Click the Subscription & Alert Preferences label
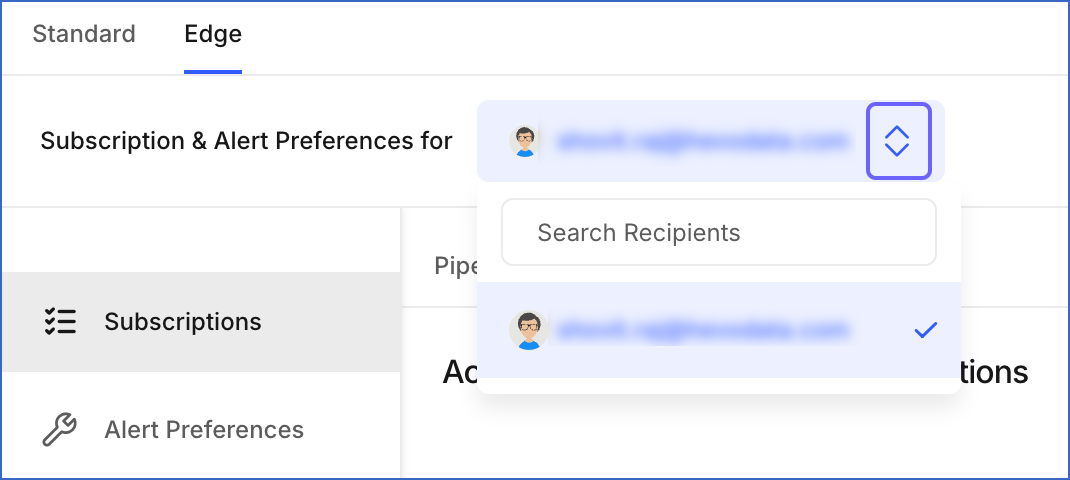The width and height of the screenshot is (1070, 480). click(246, 141)
